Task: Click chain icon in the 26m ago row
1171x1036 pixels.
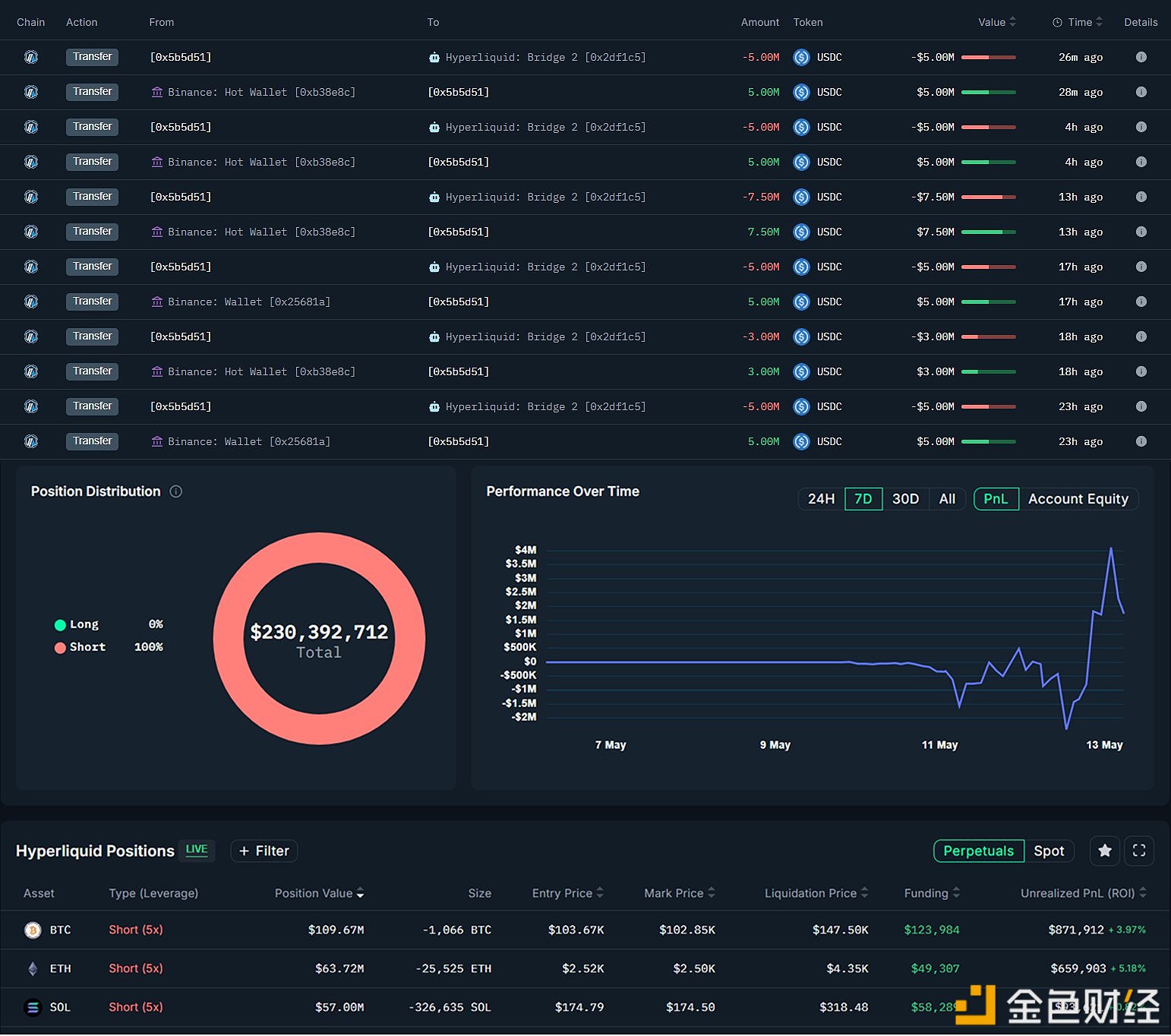Action: click(31, 57)
